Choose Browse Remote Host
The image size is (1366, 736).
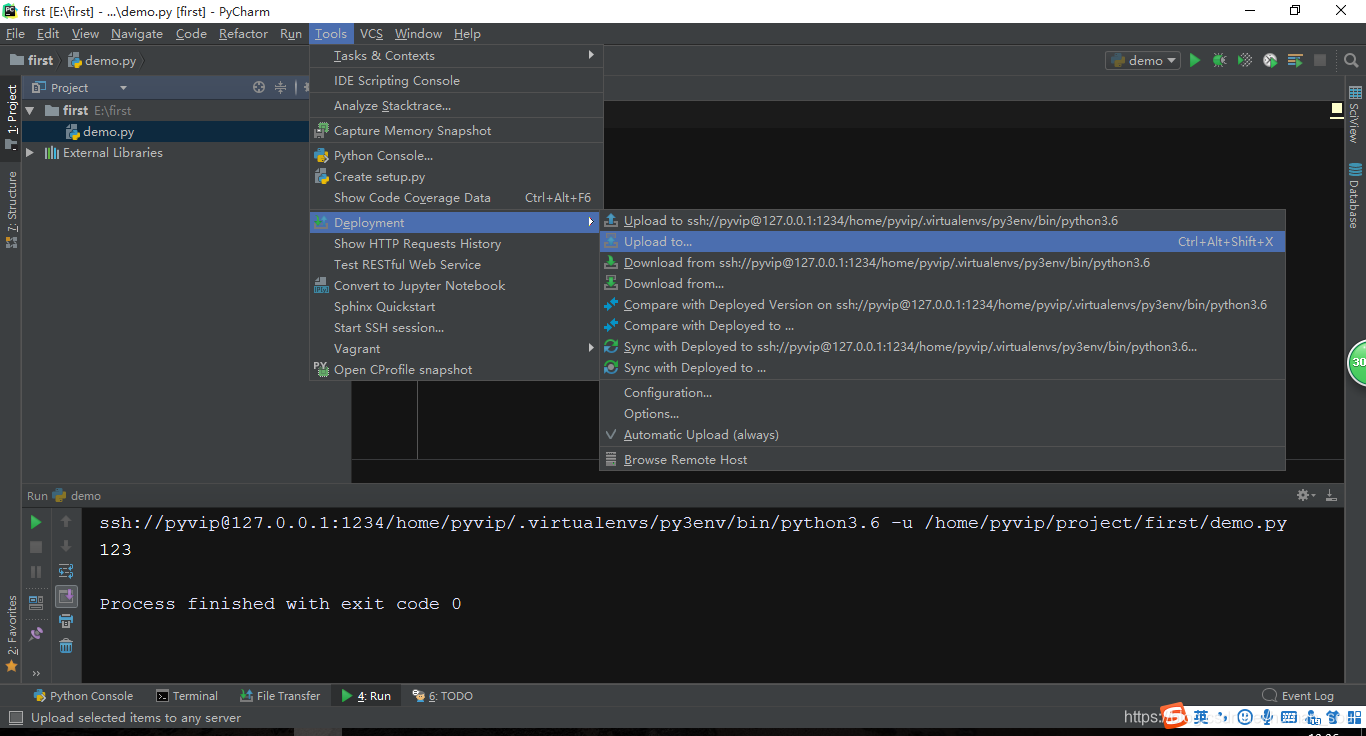pos(942,460)
